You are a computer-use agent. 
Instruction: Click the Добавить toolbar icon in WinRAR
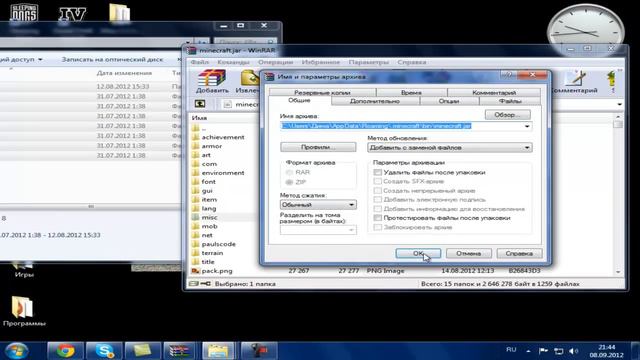coord(212,81)
